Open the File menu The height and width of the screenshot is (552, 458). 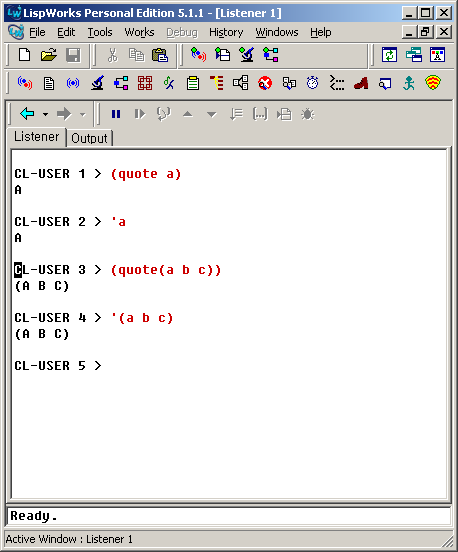[37, 32]
